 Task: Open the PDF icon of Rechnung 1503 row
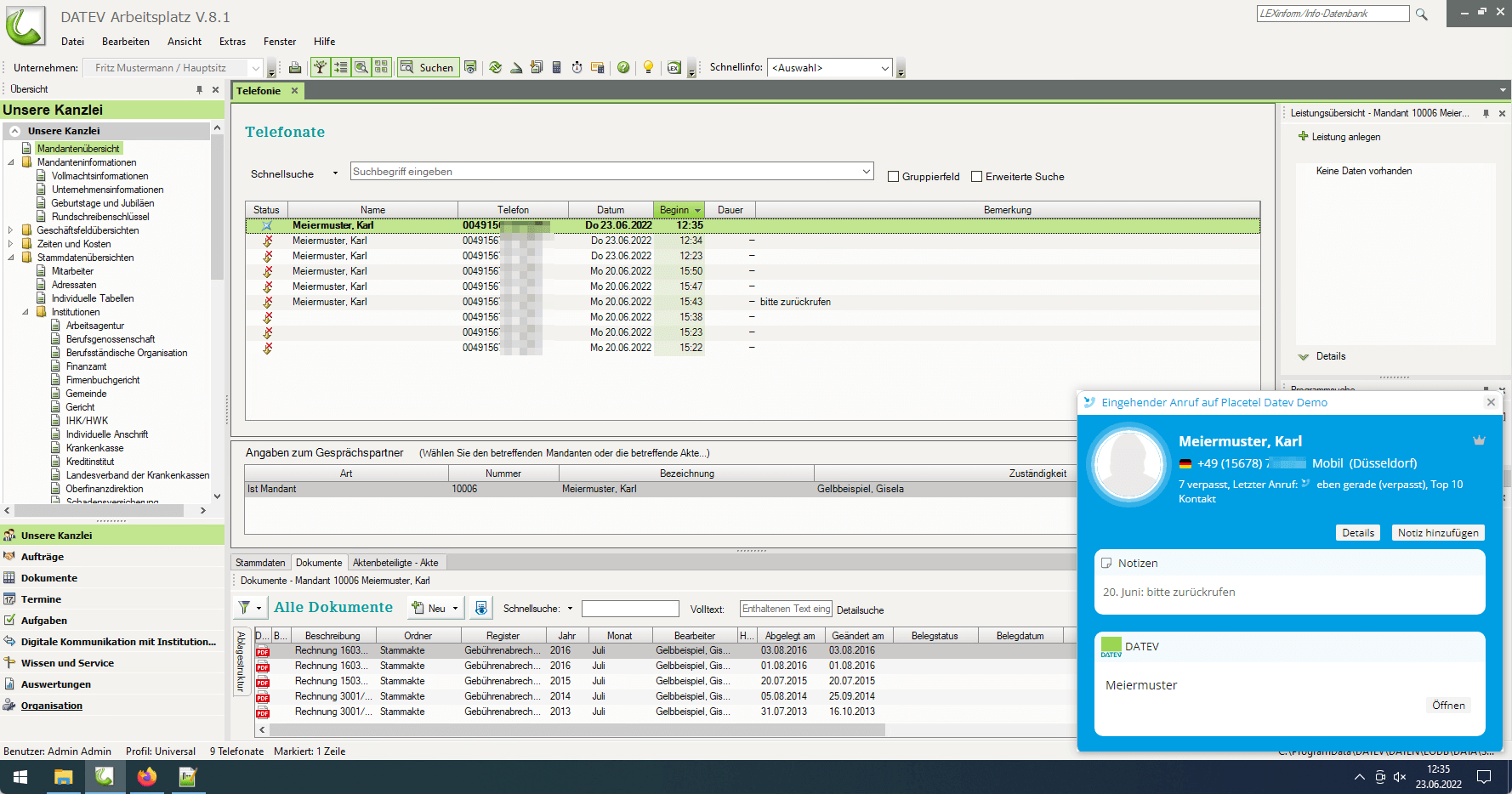coord(263,682)
